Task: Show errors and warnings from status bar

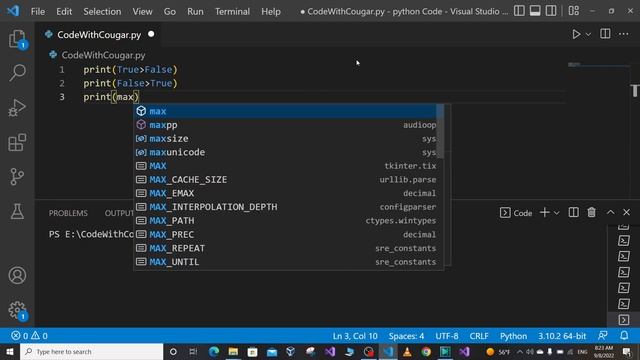Action: pos(29,336)
